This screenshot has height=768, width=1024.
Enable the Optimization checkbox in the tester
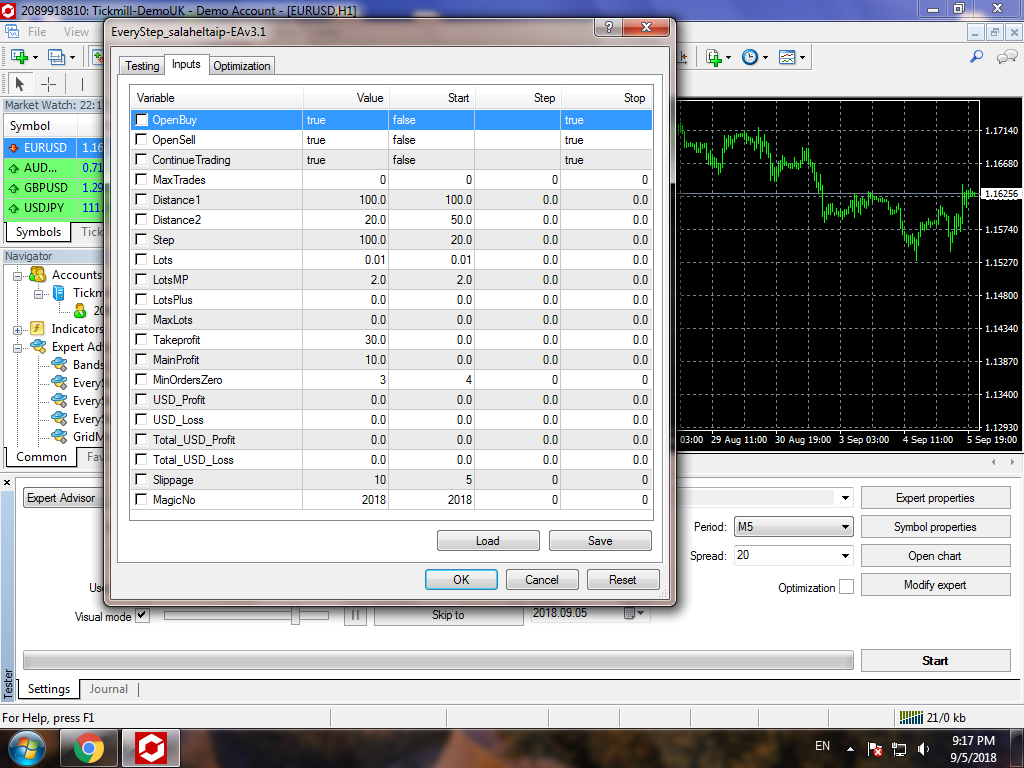(x=846, y=586)
